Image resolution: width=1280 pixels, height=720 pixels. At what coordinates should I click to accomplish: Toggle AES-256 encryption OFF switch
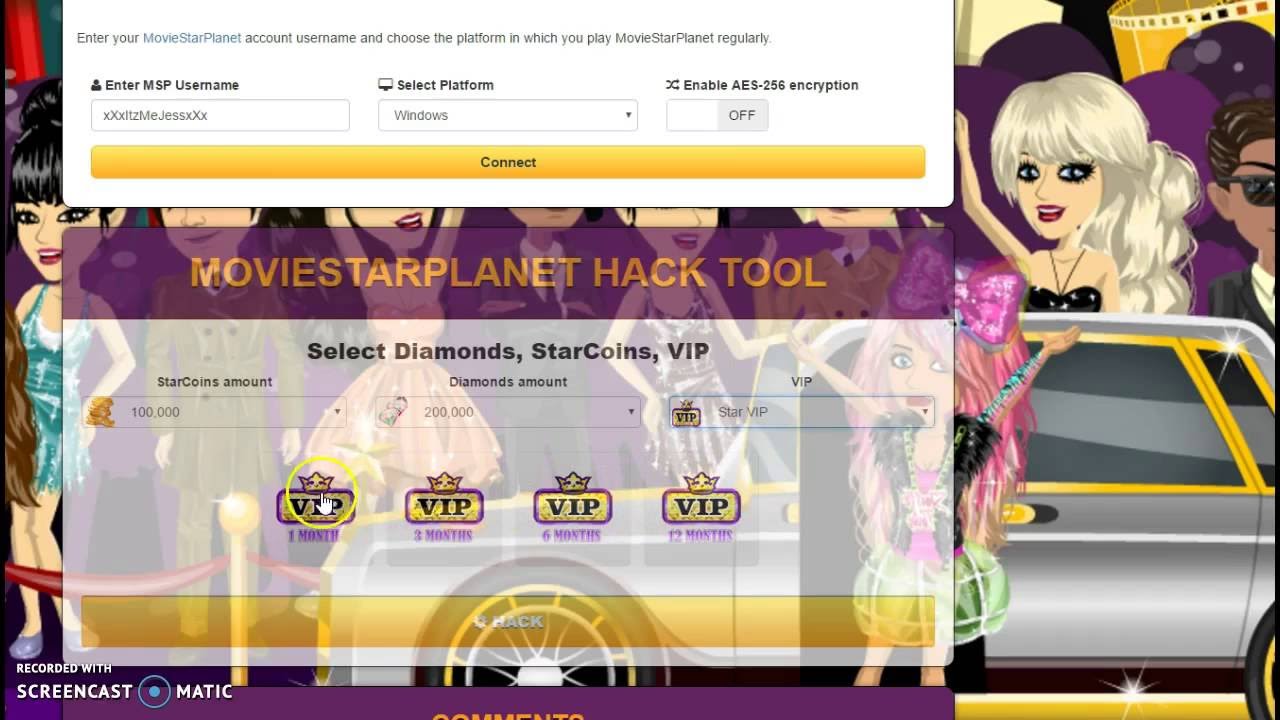click(x=717, y=115)
